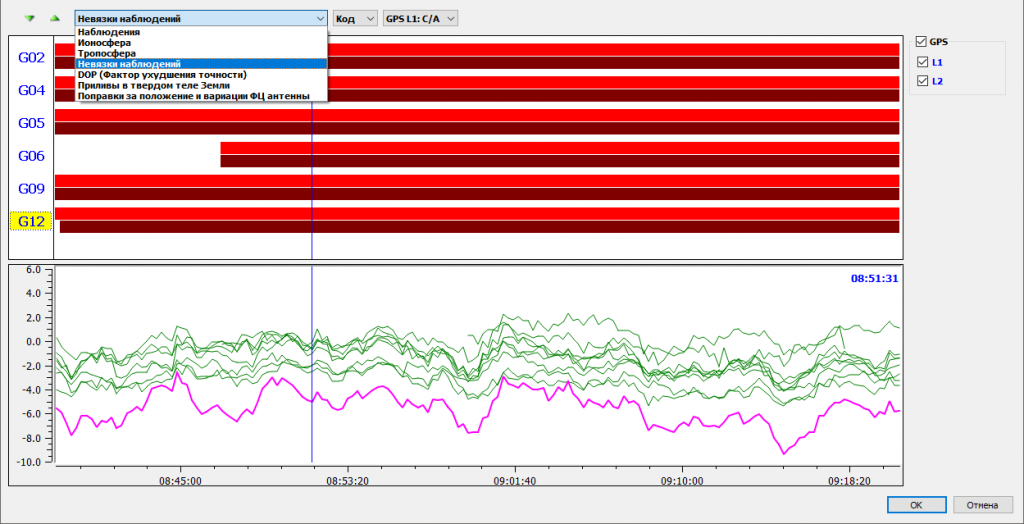Click the green up arrow icon
1024x524 pixels.
click(54, 18)
